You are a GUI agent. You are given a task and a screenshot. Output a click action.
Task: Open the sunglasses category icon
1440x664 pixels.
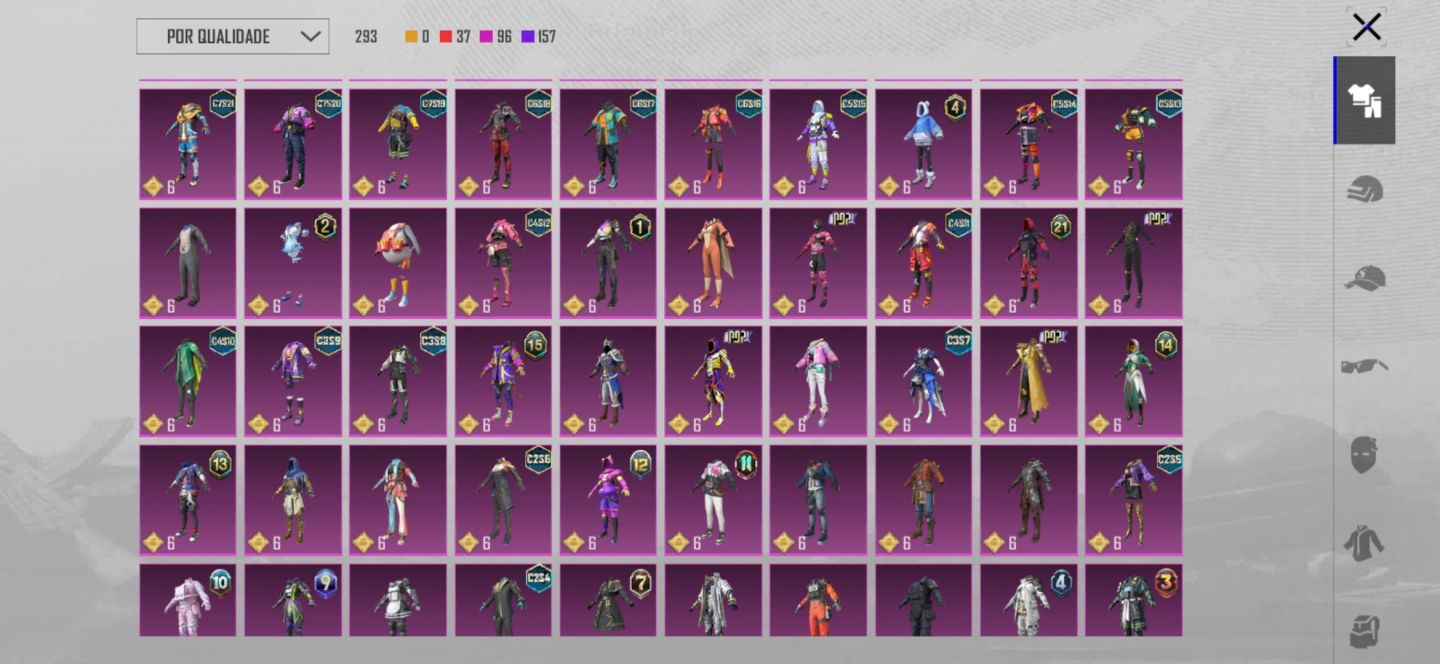tap(1364, 366)
